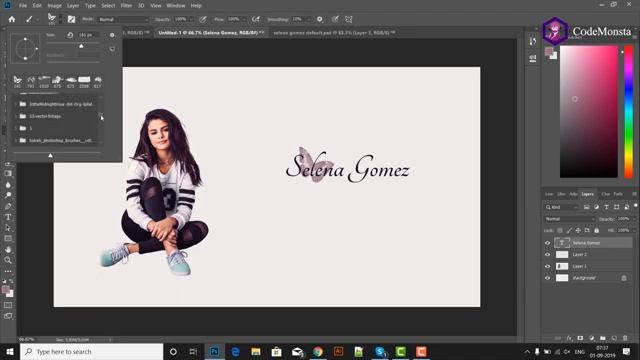Screen dimensions: 640x360
Task: Open smoothing options gear icon
Action: [x=320, y=19]
